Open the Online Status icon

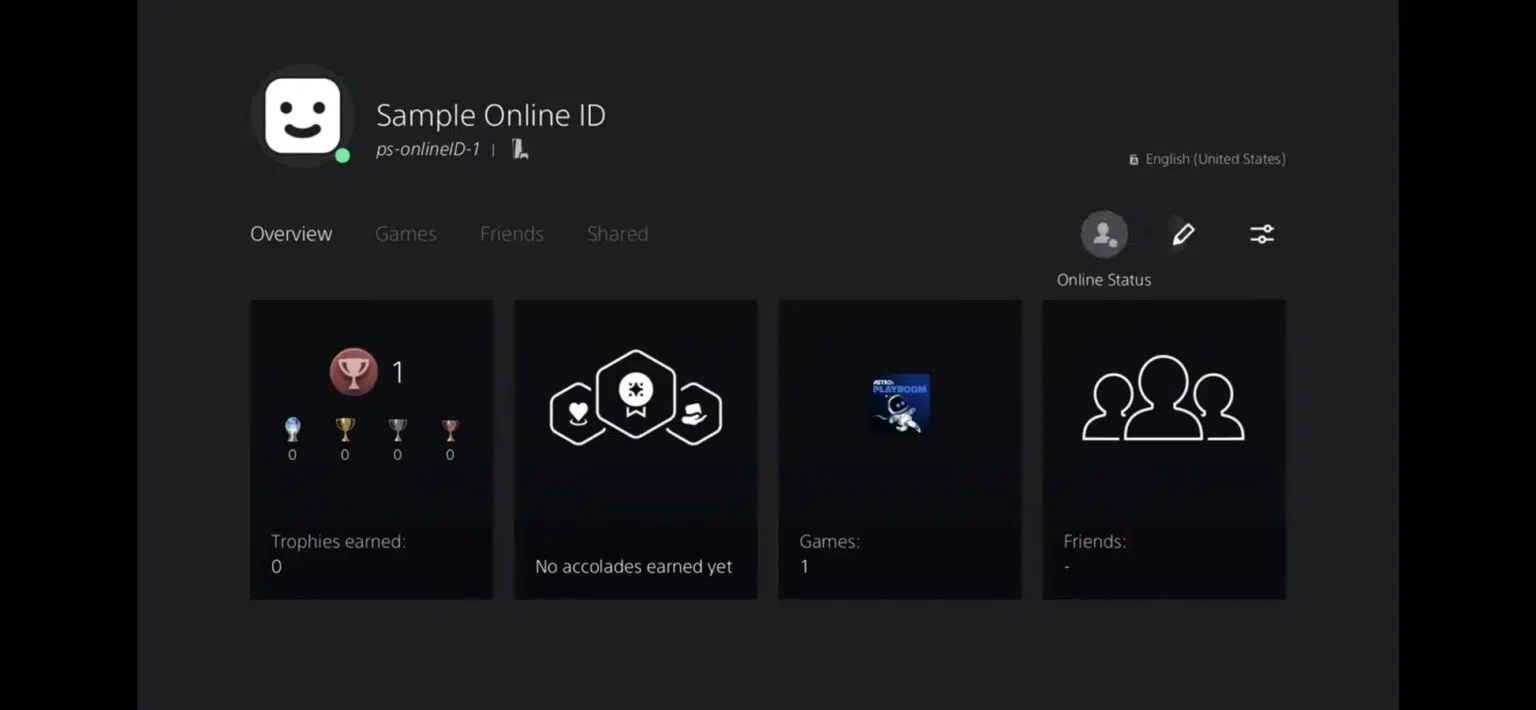(x=1103, y=234)
